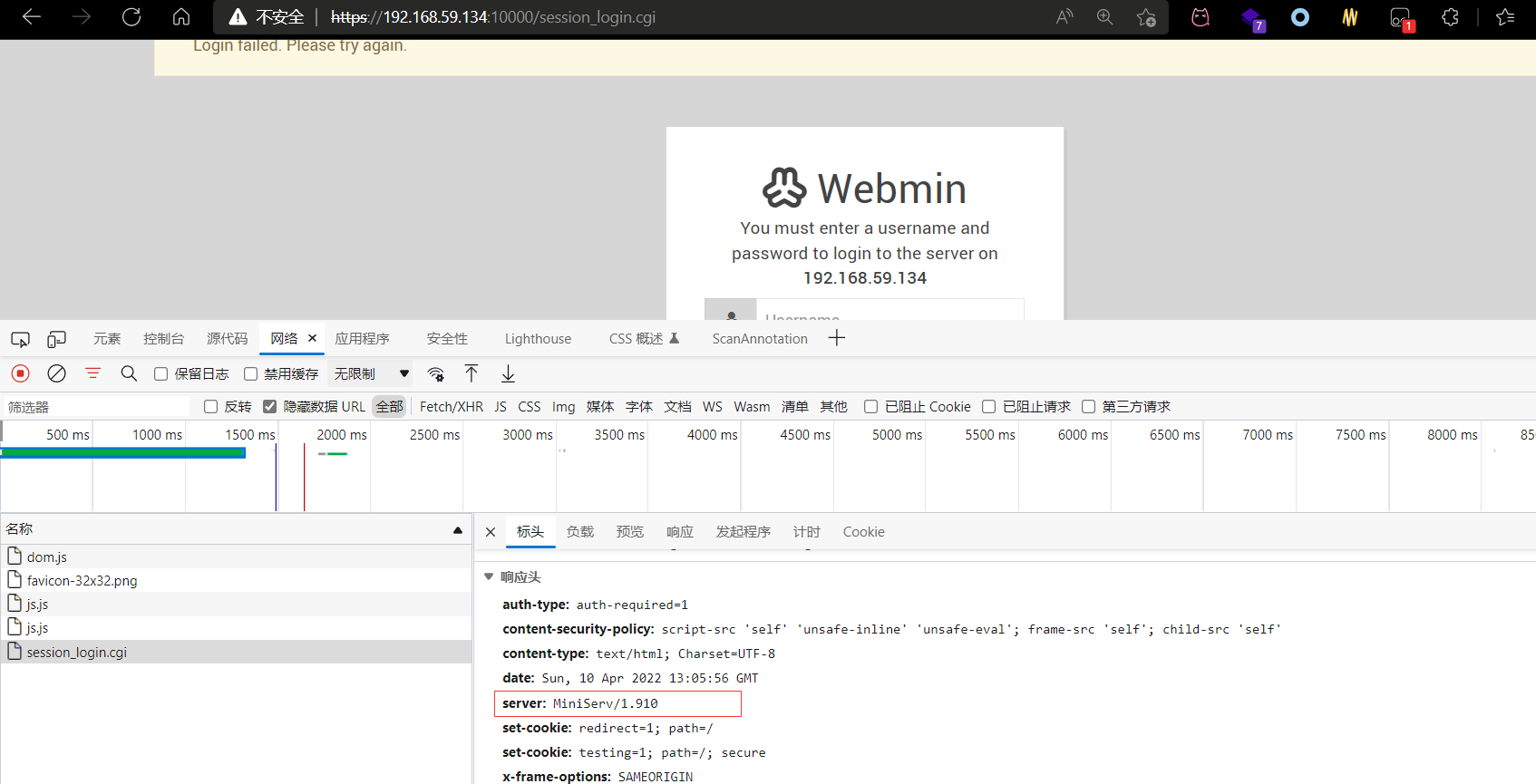Filter requests by Fetch/XHR
Viewport: 1536px width, 784px height.
tap(452, 407)
